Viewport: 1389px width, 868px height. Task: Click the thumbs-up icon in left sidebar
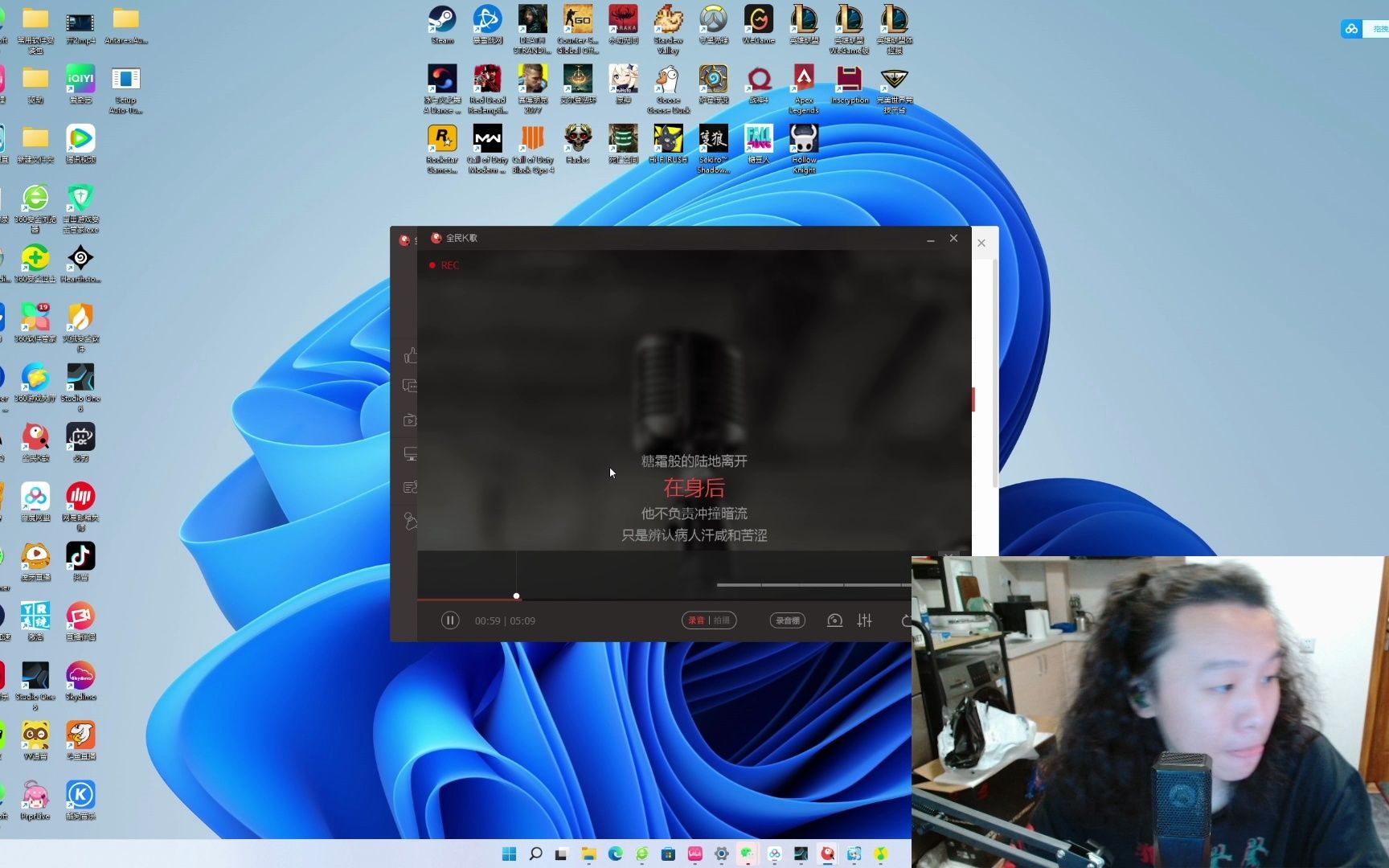[411, 355]
